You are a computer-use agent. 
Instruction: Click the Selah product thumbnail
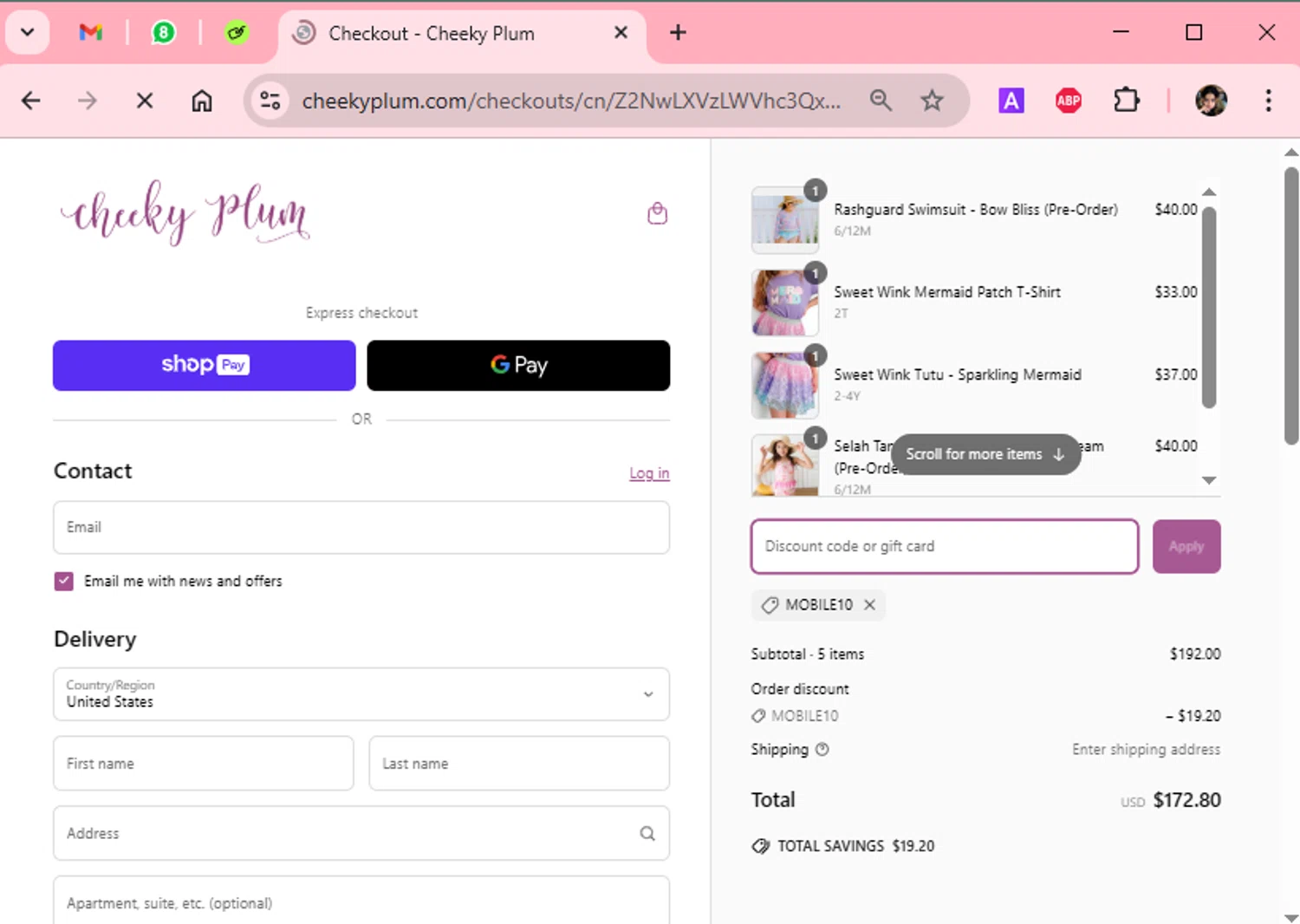pyautogui.click(x=784, y=465)
